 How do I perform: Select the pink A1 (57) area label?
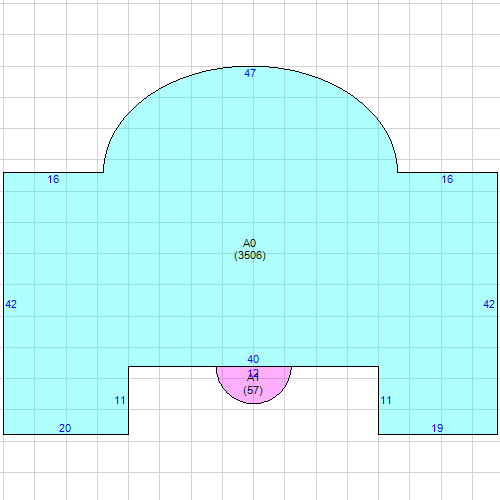[x=253, y=384]
